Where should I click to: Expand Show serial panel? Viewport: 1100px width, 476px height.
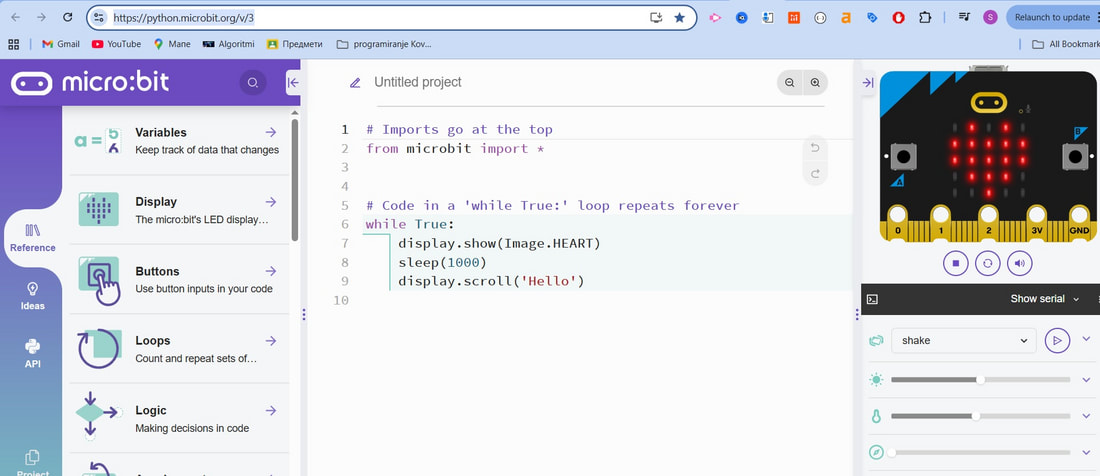pyautogui.click(x=1045, y=299)
